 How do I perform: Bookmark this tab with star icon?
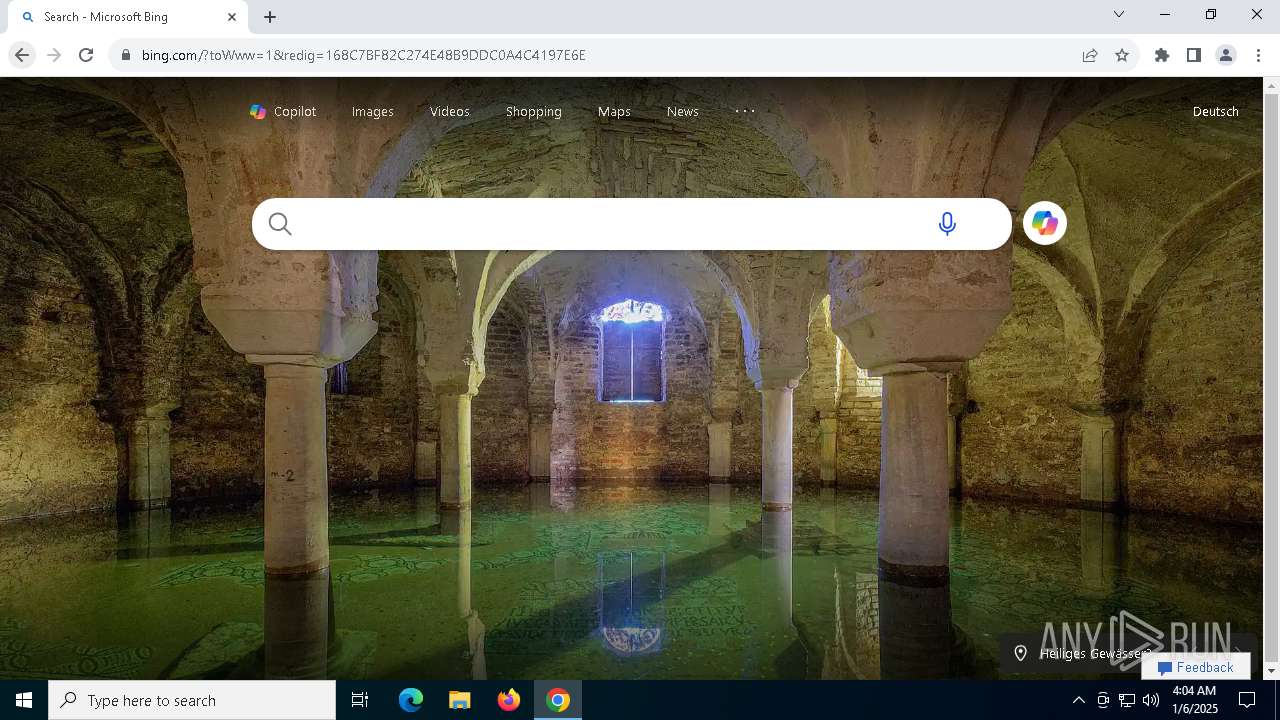click(1122, 55)
